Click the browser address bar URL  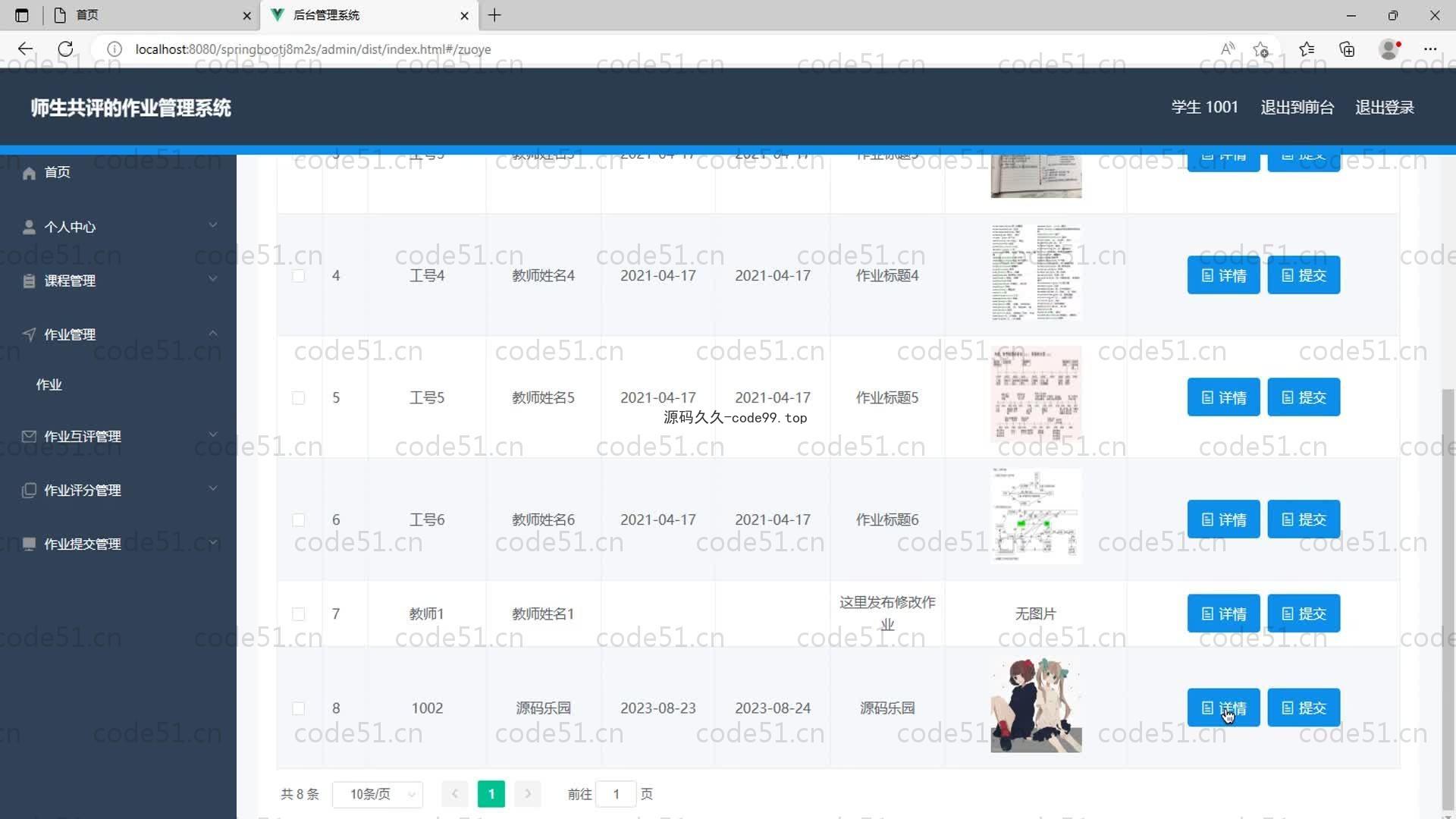pos(313,49)
